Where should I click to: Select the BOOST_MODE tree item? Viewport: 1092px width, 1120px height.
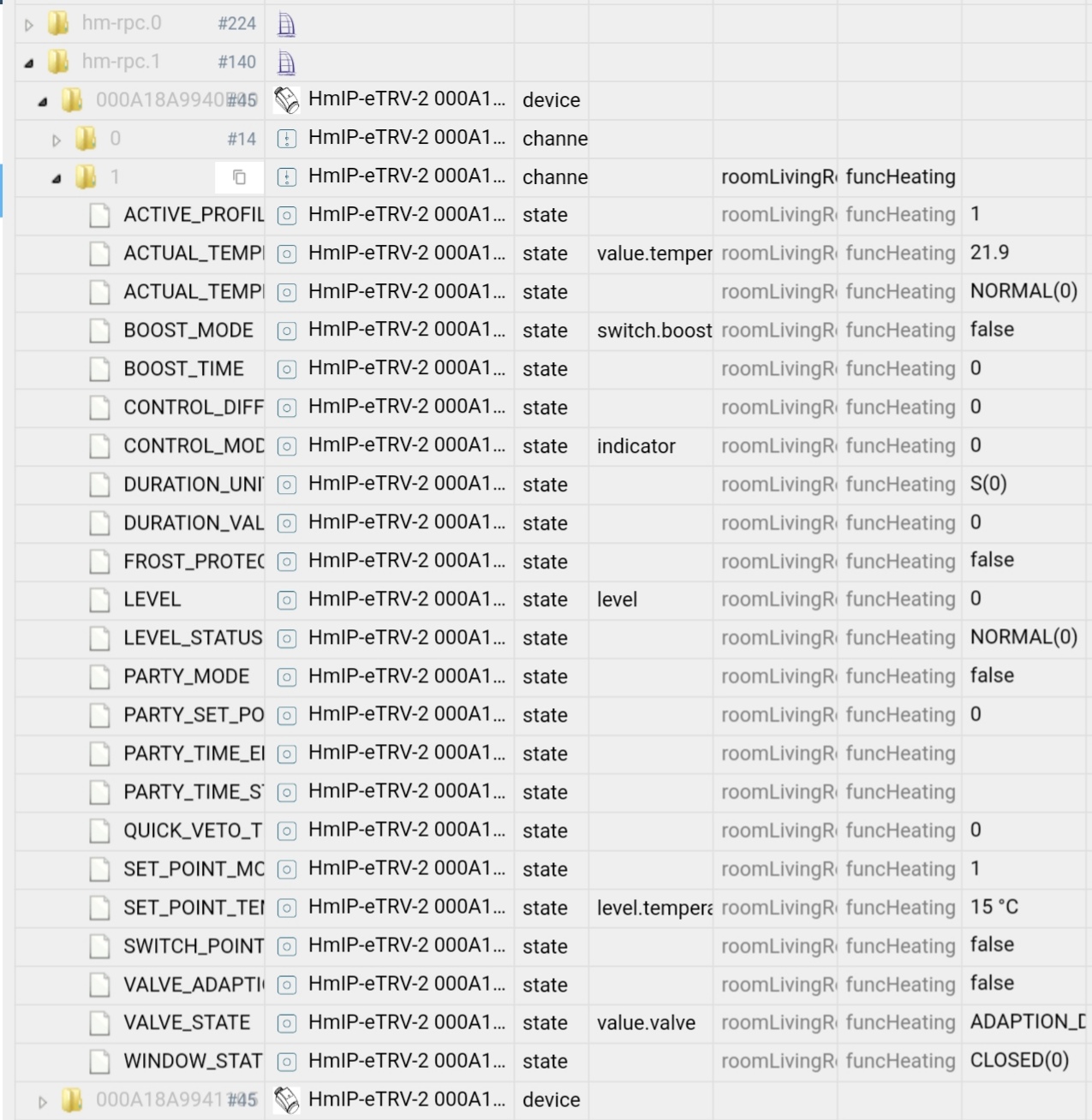pos(188,331)
